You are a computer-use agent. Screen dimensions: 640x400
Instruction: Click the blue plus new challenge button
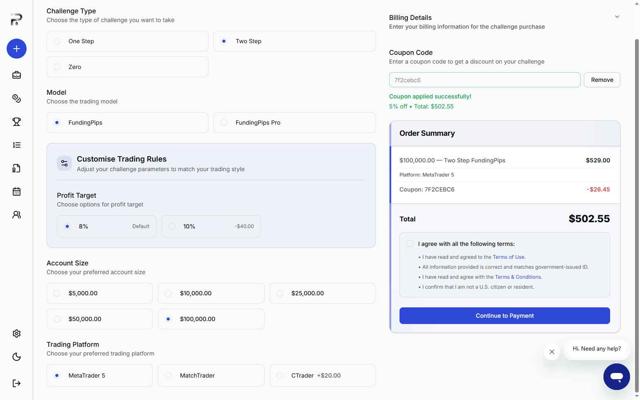click(x=16, y=49)
